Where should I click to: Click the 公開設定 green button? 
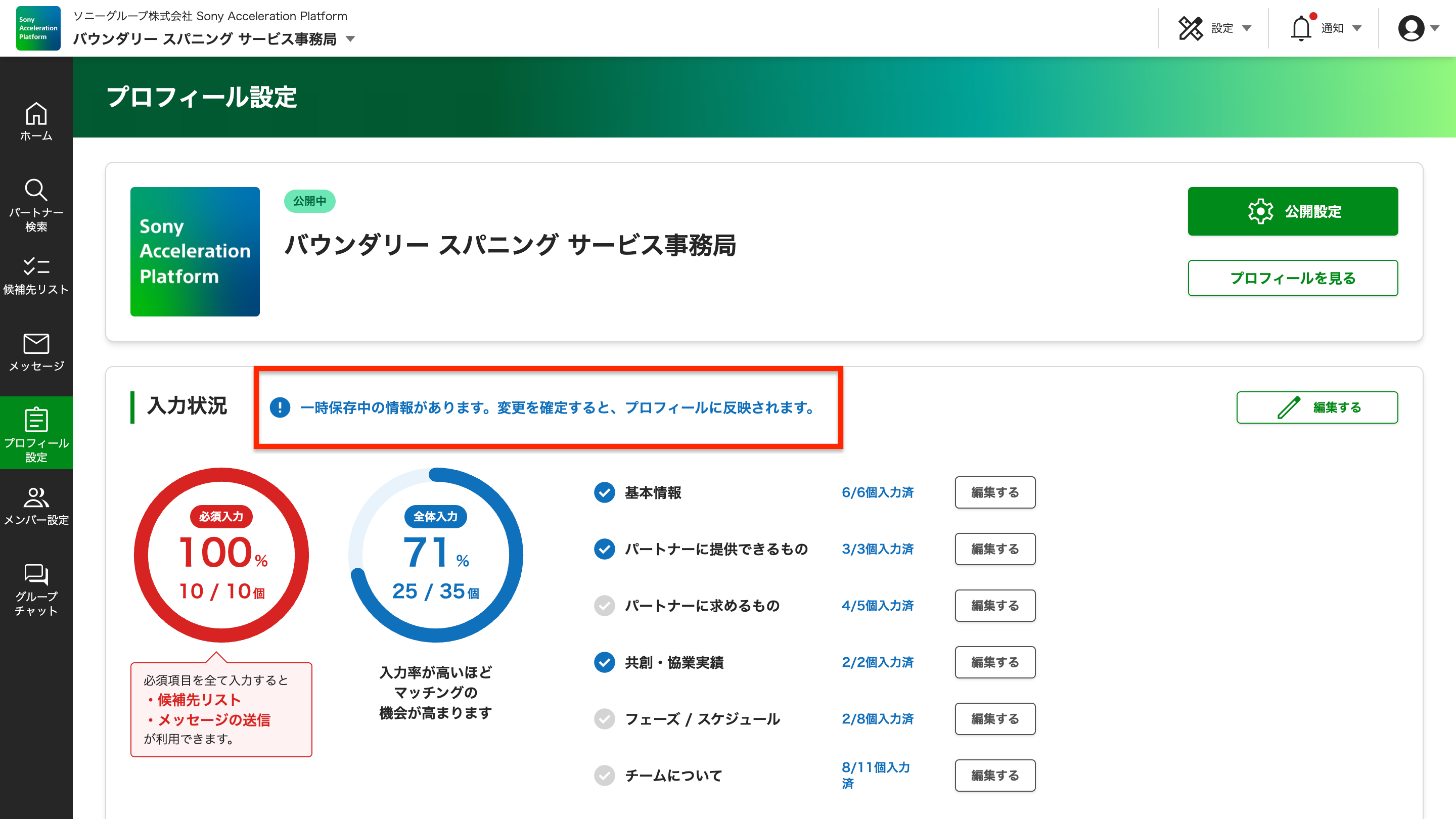1293,211
